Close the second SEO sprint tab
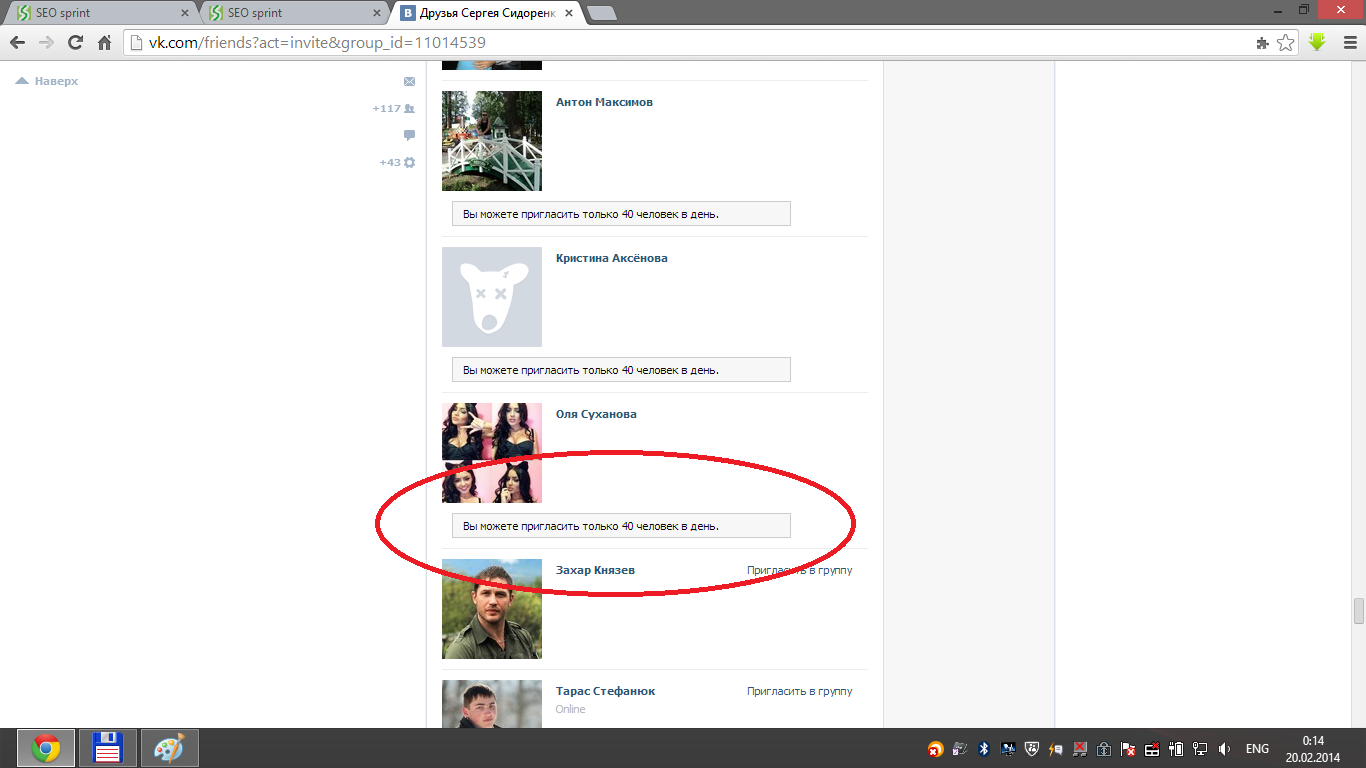The height and width of the screenshot is (768, 1366). pos(377,14)
